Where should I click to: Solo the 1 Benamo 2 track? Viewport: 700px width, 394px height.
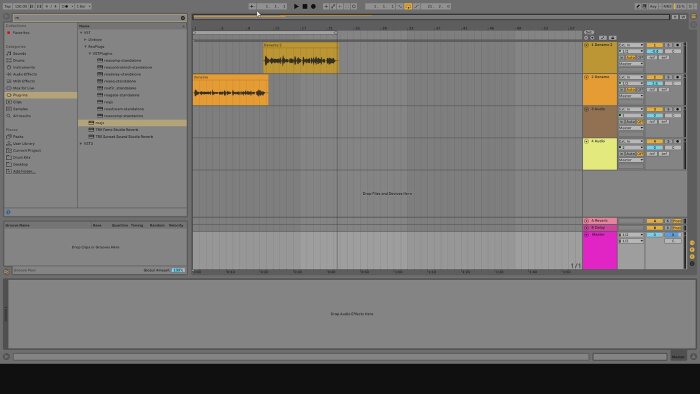[x=668, y=45]
